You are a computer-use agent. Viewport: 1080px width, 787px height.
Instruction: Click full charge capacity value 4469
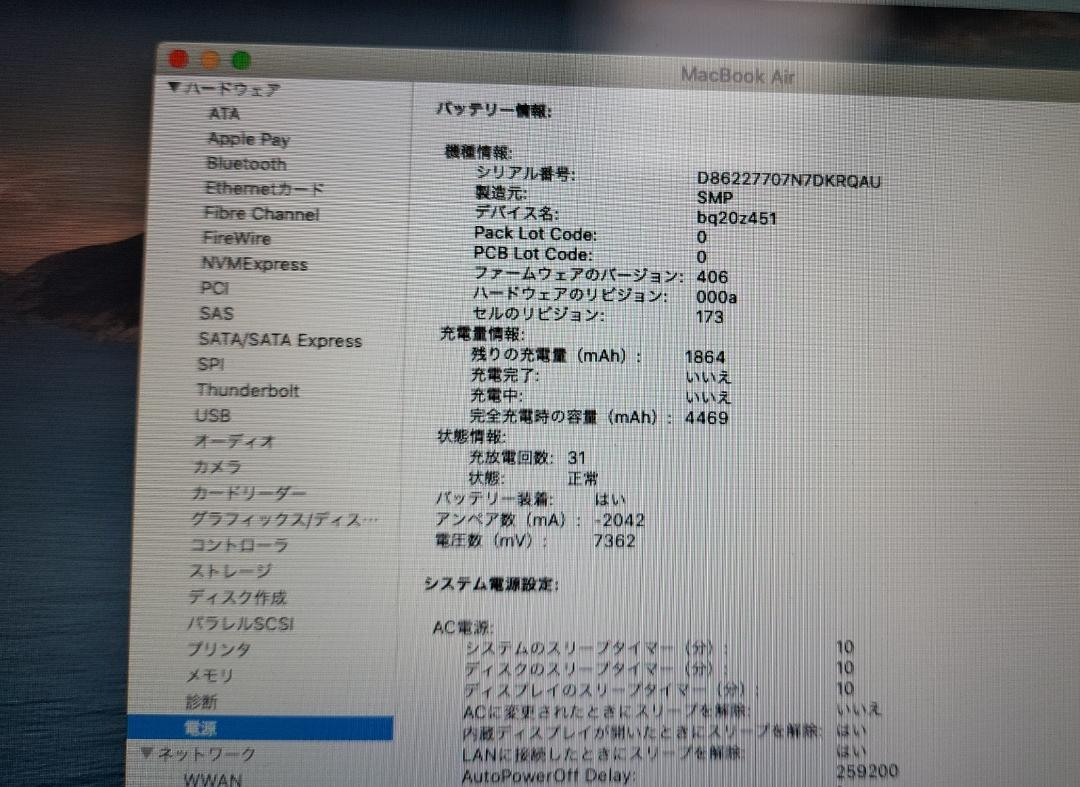point(707,417)
